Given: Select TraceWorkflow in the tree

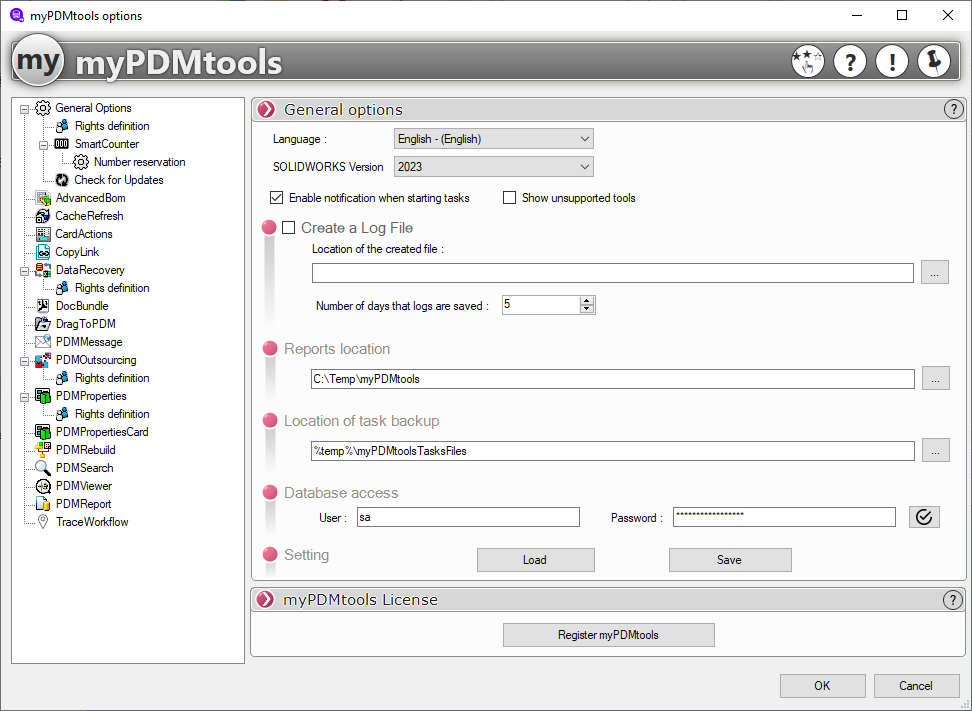Looking at the screenshot, I should point(91,522).
